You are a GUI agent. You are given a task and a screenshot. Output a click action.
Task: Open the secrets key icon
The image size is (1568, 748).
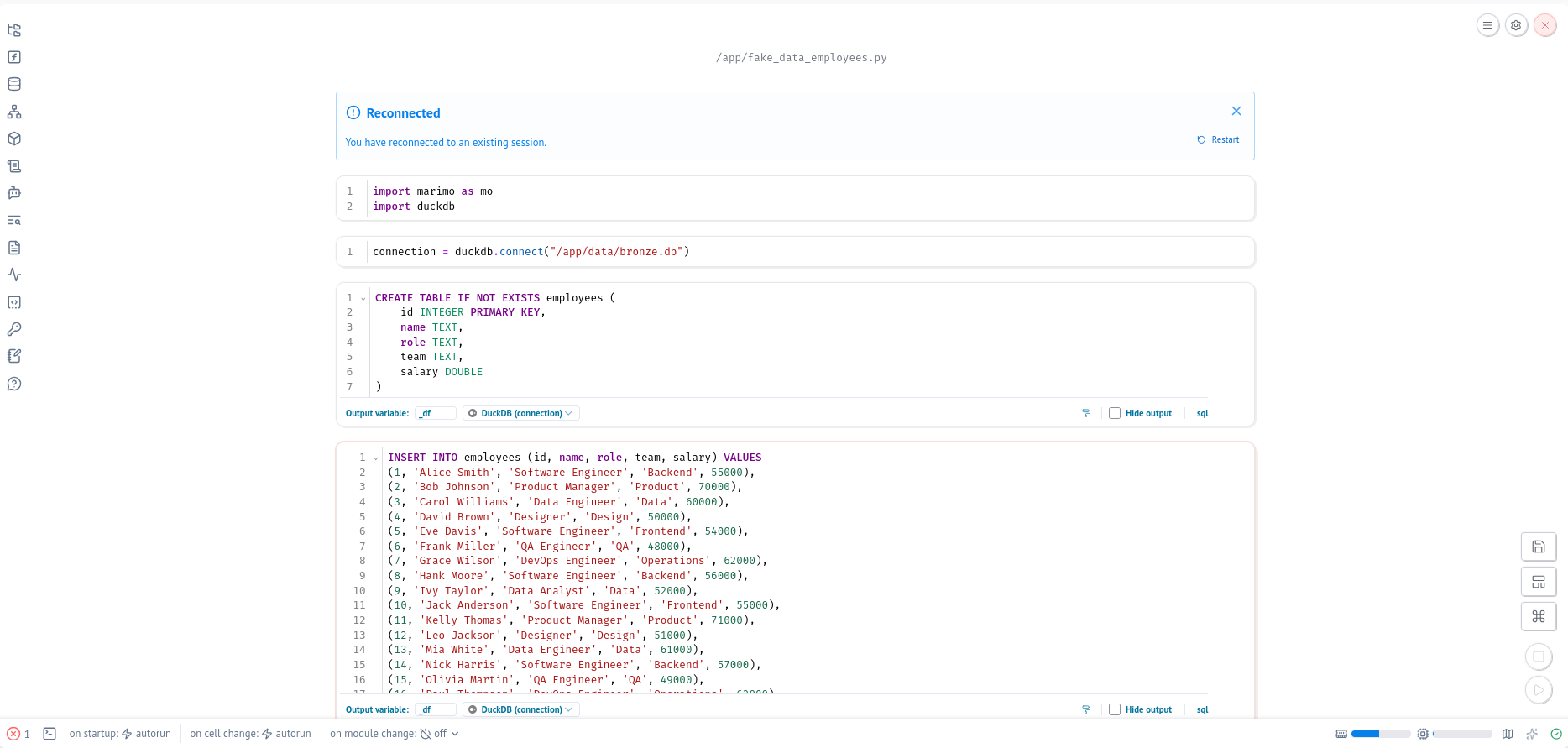coord(14,329)
